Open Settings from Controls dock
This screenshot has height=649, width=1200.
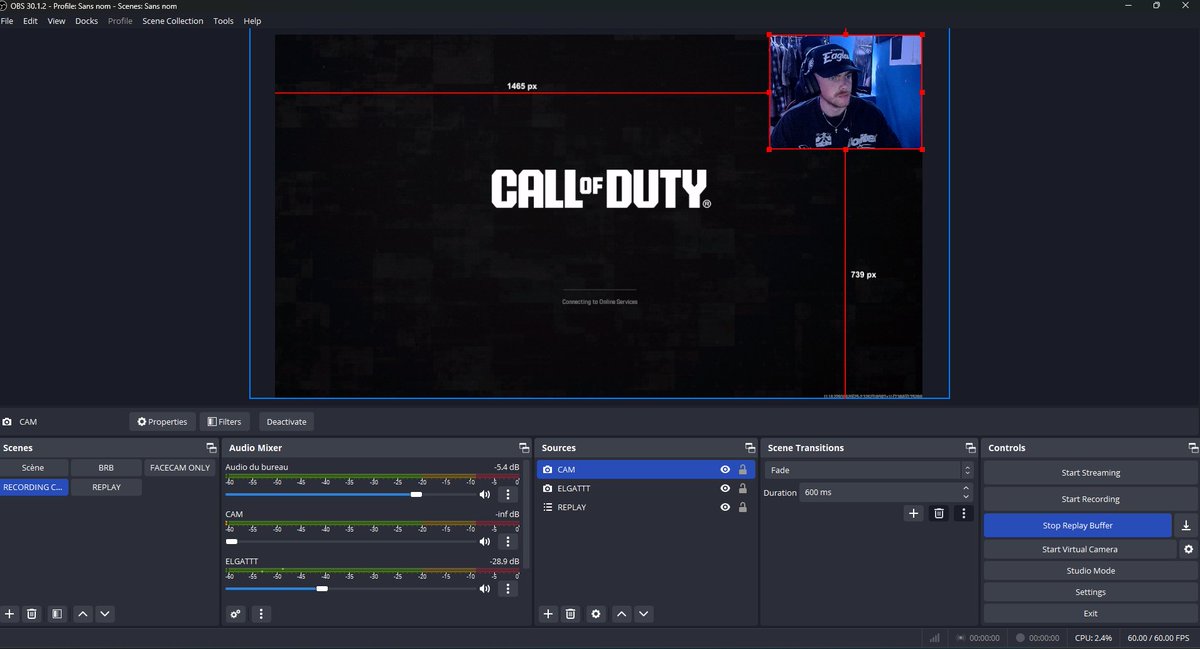pyautogui.click(x=1090, y=592)
